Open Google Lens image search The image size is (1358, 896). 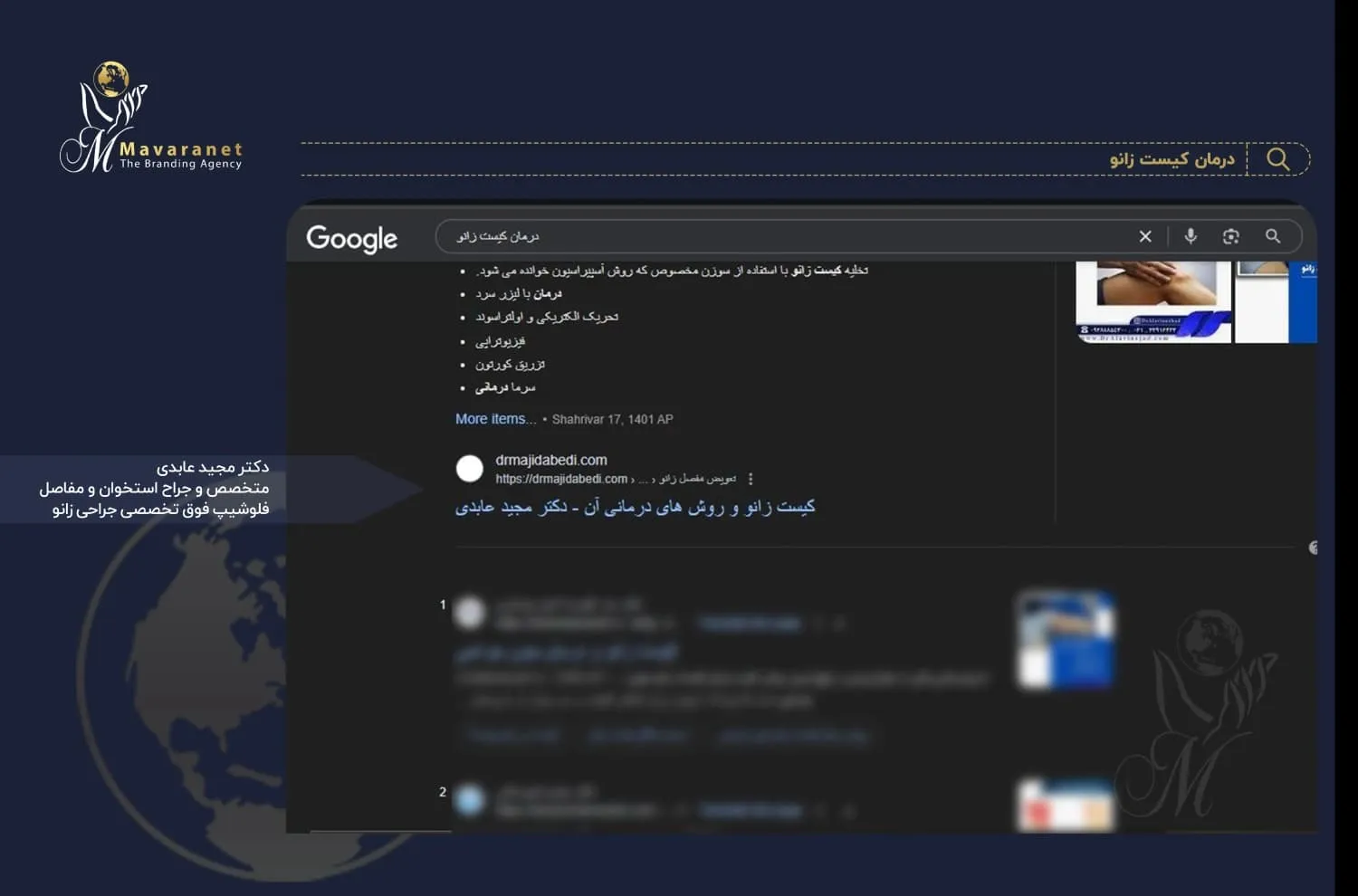1230,236
